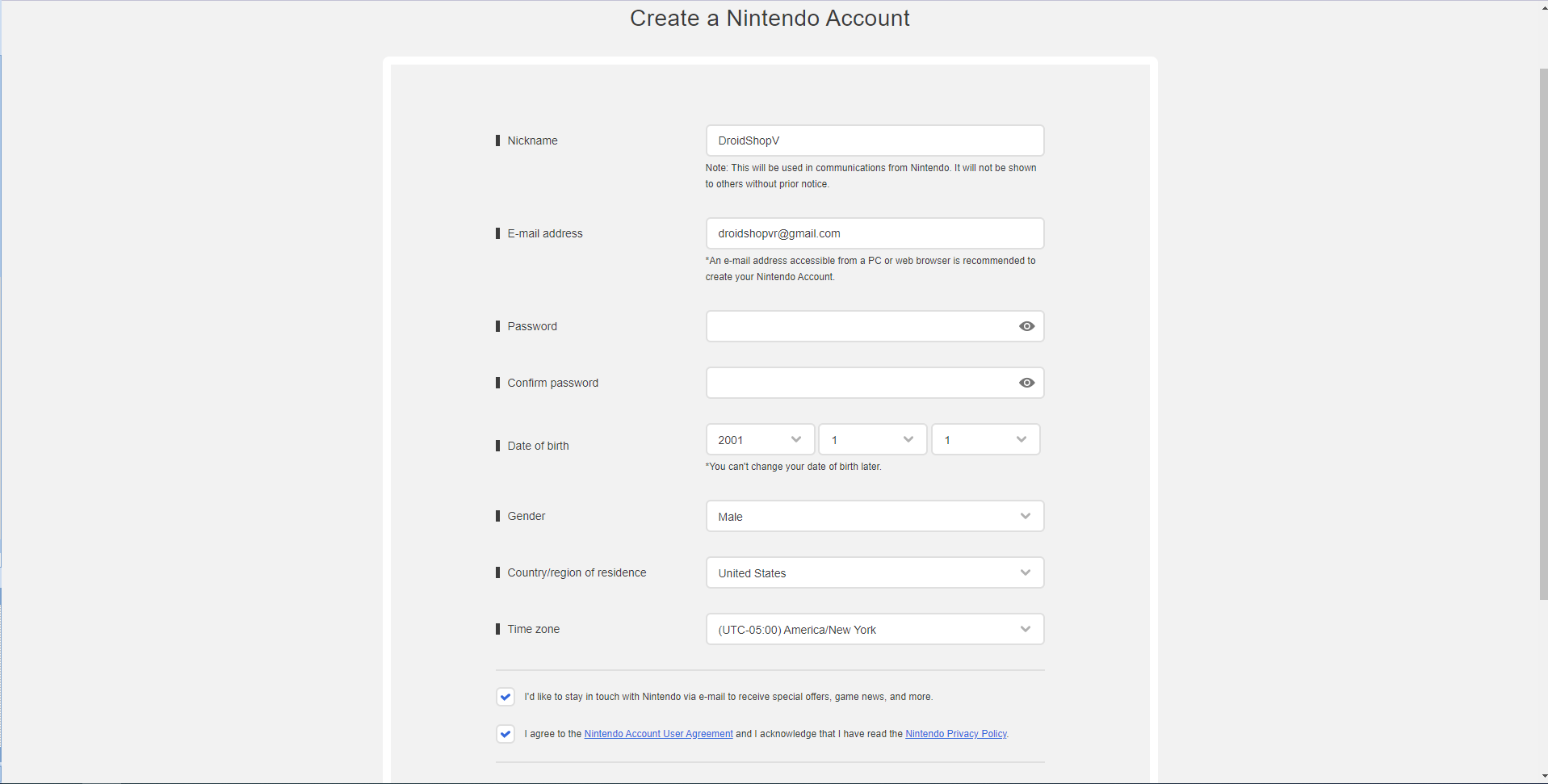
Task: Click the "Create a Nintendo Account" heading
Action: click(770, 18)
